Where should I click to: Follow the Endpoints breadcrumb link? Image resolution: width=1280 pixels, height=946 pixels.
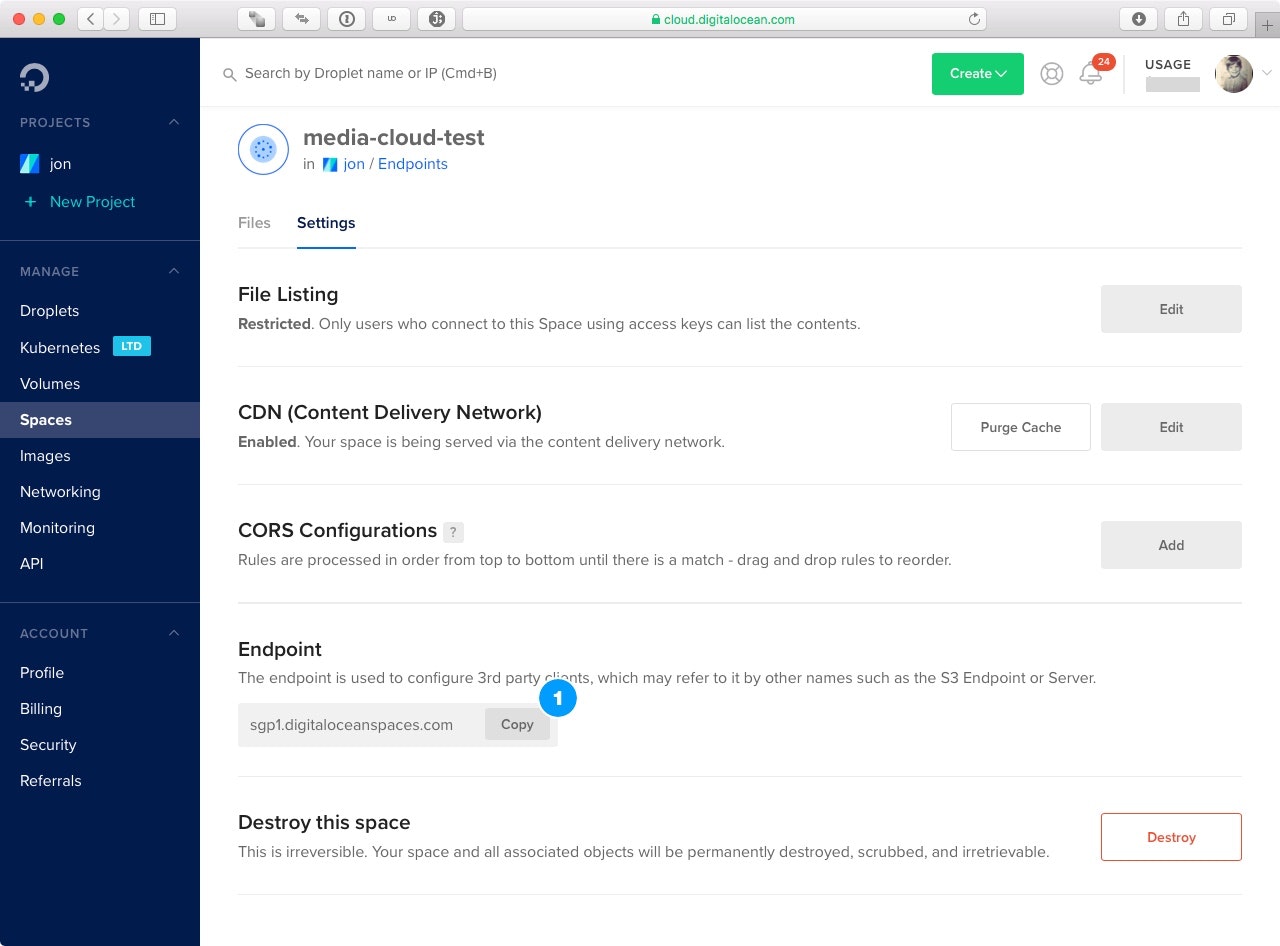tap(413, 164)
